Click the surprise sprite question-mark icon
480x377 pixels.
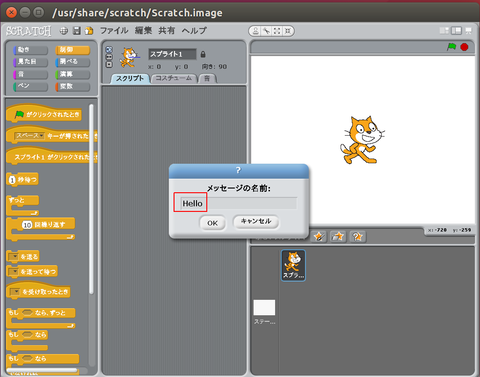(x=358, y=236)
